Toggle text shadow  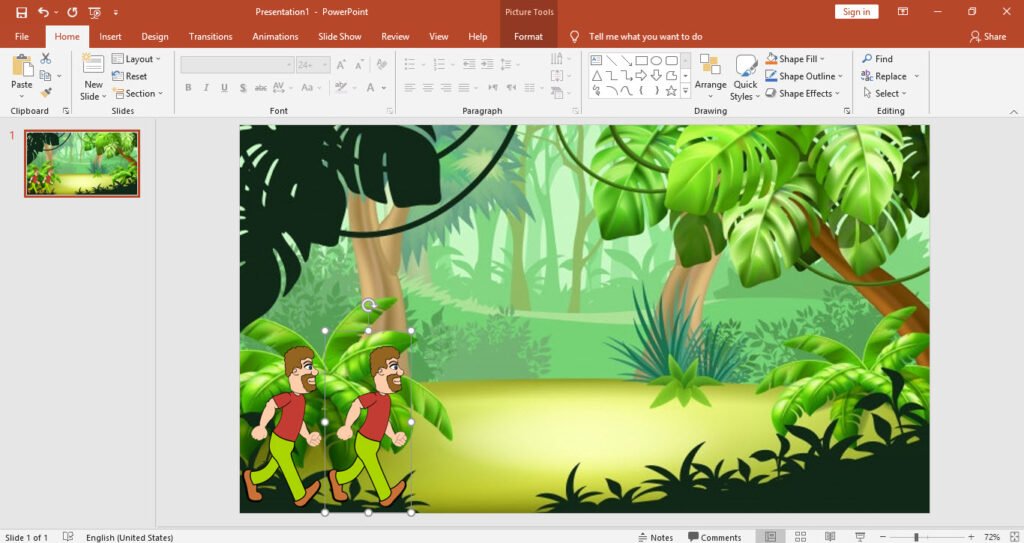[x=242, y=88]
